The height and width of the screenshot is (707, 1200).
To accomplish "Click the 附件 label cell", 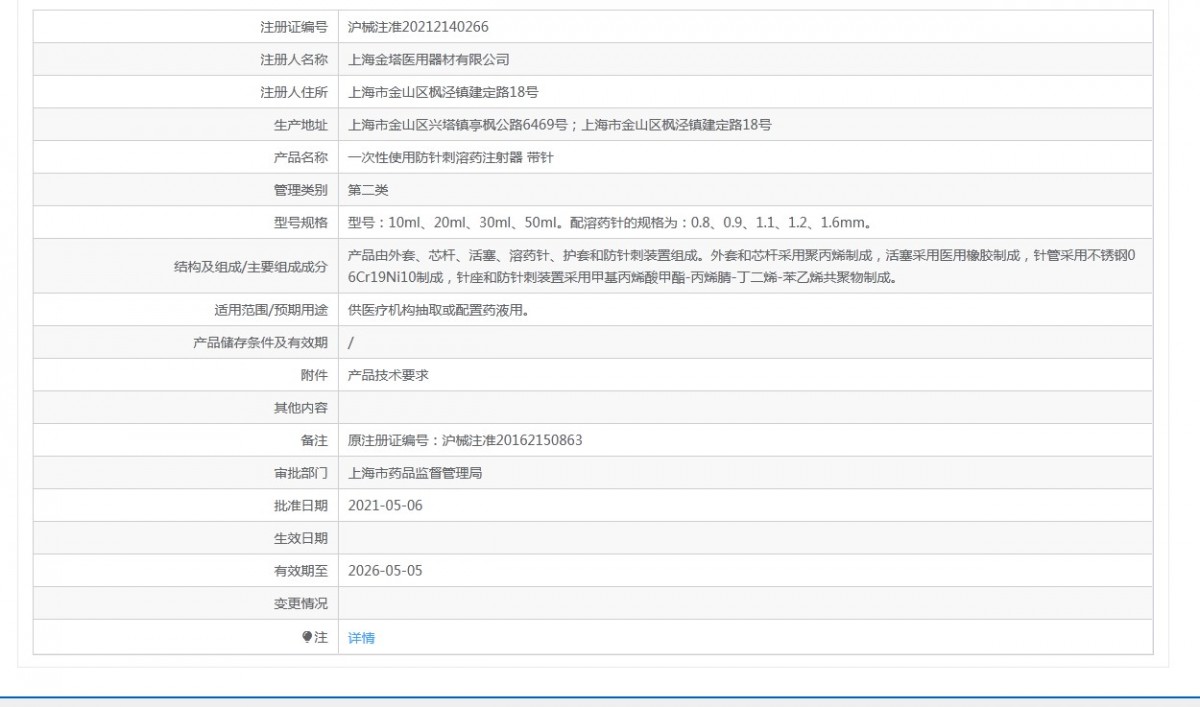I will 186,375.
